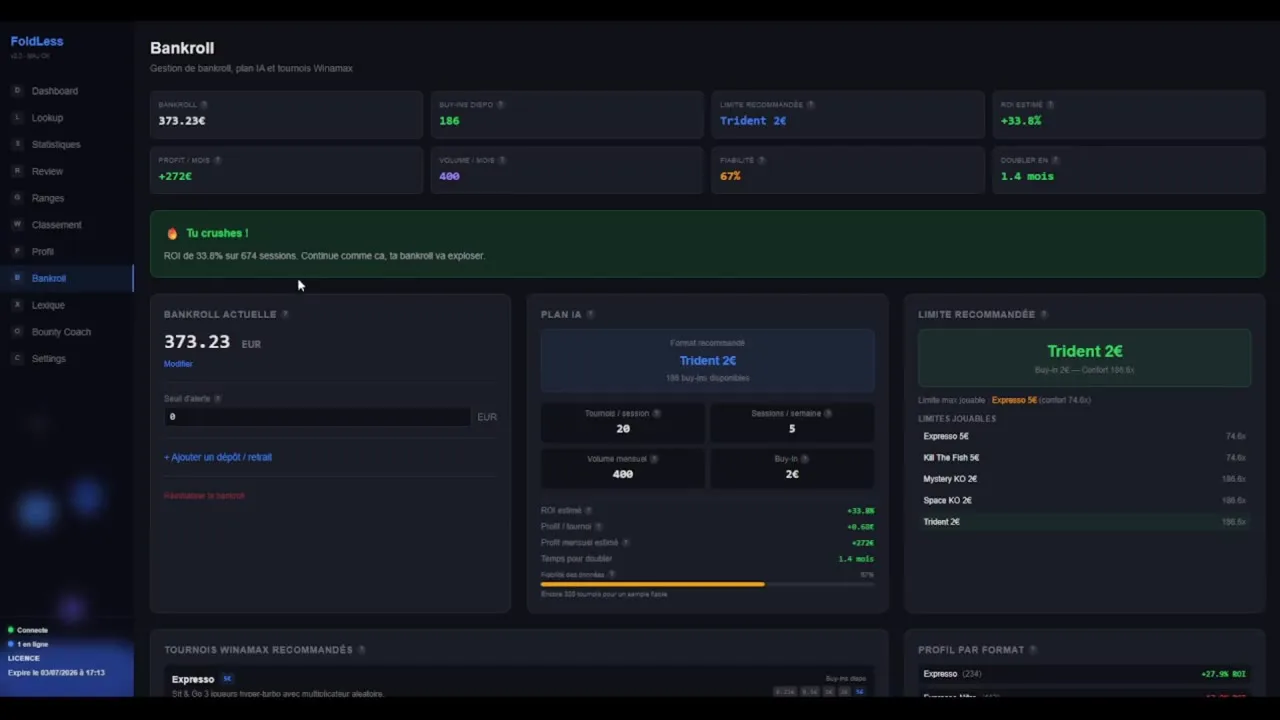This screenshot has height=720, width=1280.
Task: Open help icon beside FIABILITÉ card
Action: (x=761, y=160)
